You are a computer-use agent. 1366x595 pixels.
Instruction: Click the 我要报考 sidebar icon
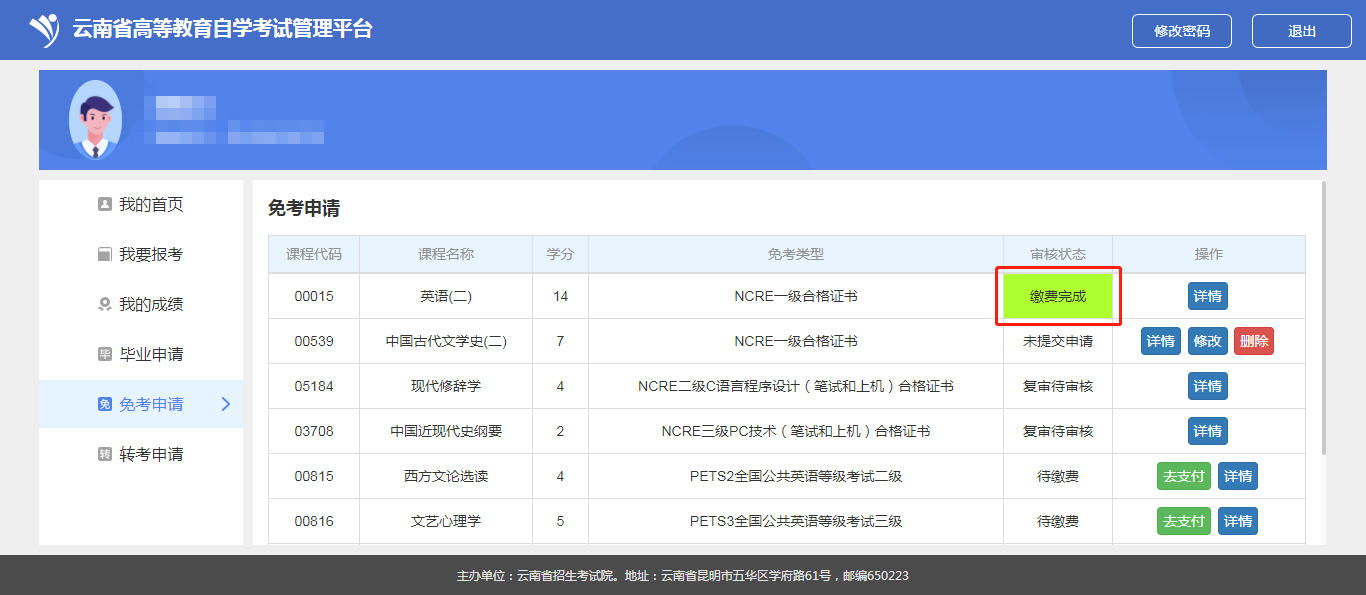pyautogui.click(x=104, y=255)
